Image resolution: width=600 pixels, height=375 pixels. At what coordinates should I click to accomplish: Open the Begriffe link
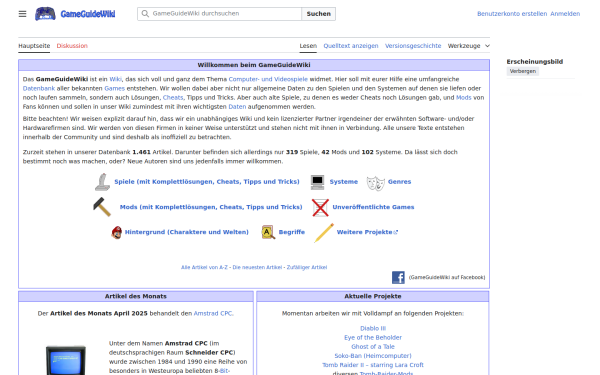point(292,232)
